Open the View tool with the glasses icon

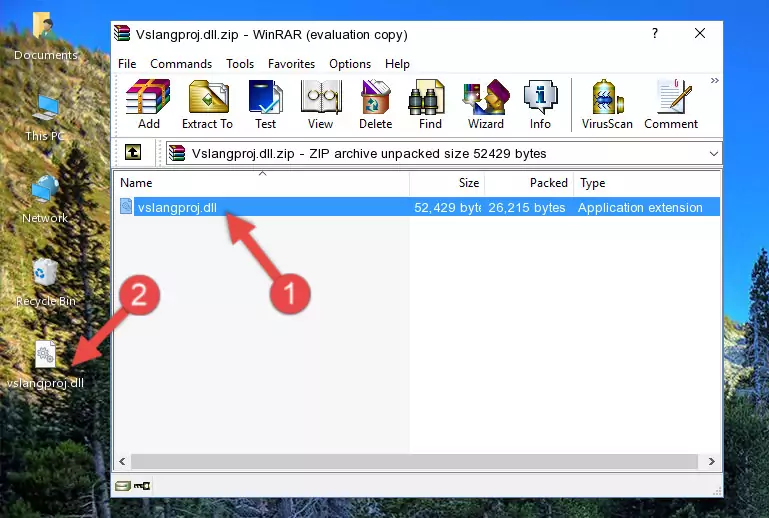pyautogui.click(x=321, y=104)
